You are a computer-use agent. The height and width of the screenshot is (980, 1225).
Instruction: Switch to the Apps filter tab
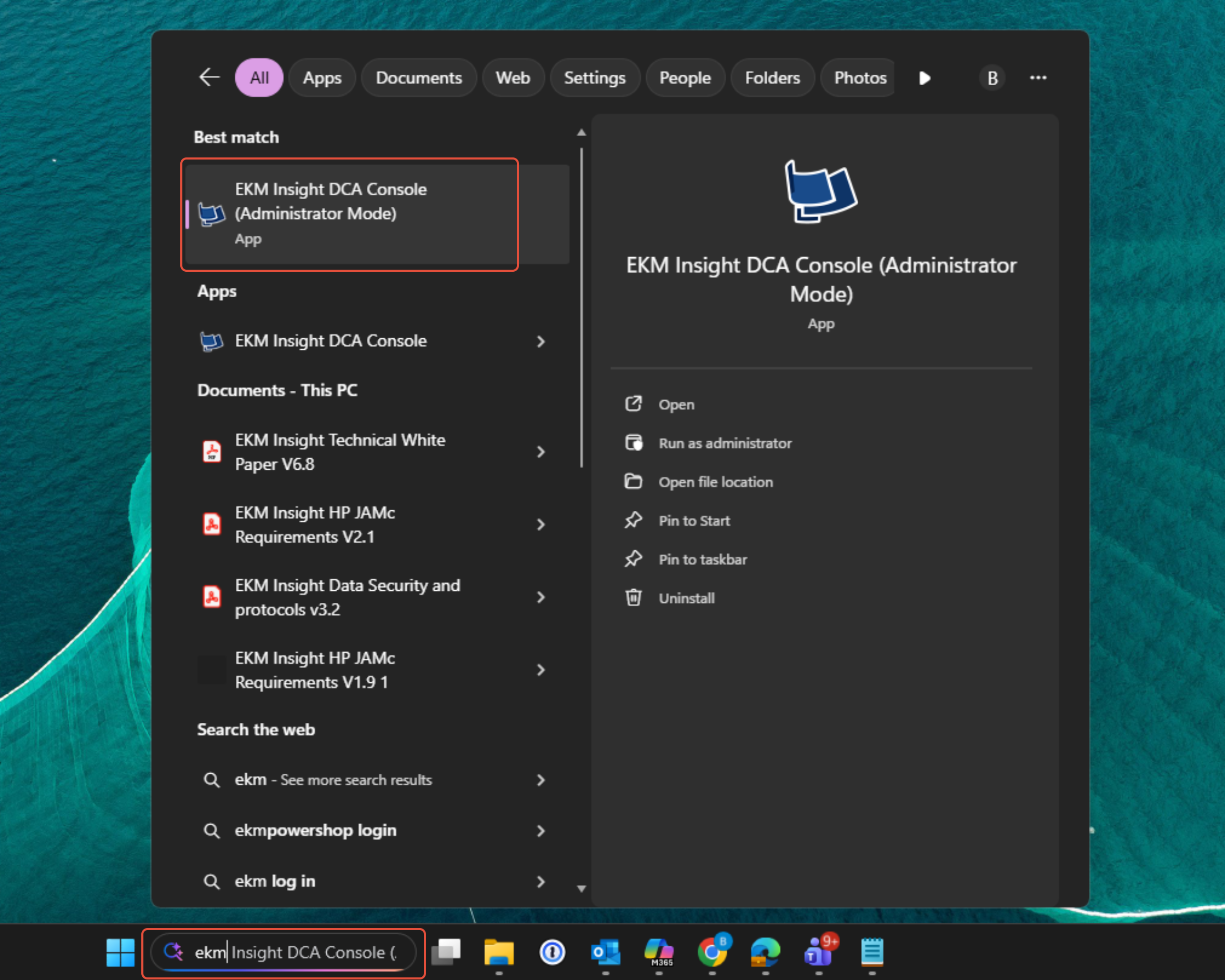point(322,77)
